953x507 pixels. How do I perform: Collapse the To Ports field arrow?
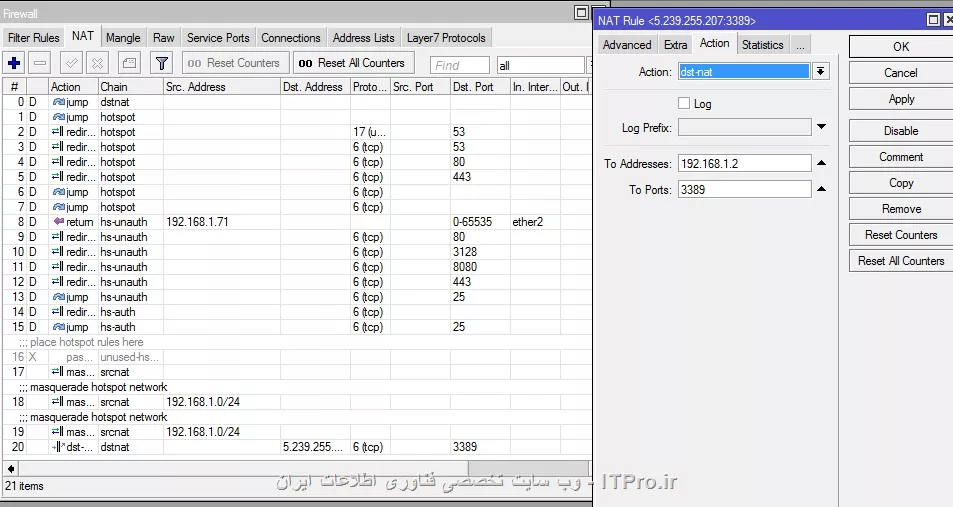pos(821,189)
